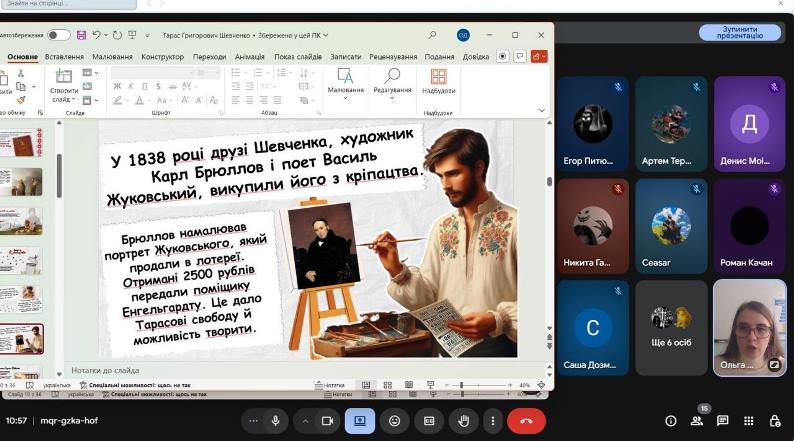Switch to the Анімація tab

point(250,57)
